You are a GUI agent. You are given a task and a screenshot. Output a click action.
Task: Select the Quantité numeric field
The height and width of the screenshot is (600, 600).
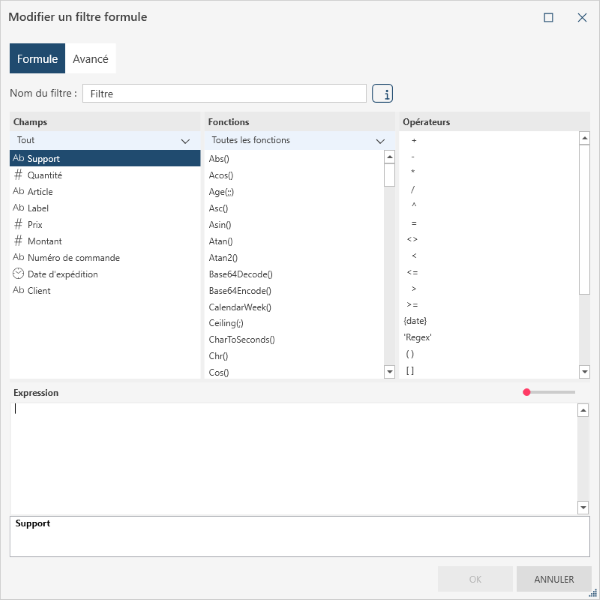pyautogui.click(x=45, y=175)
